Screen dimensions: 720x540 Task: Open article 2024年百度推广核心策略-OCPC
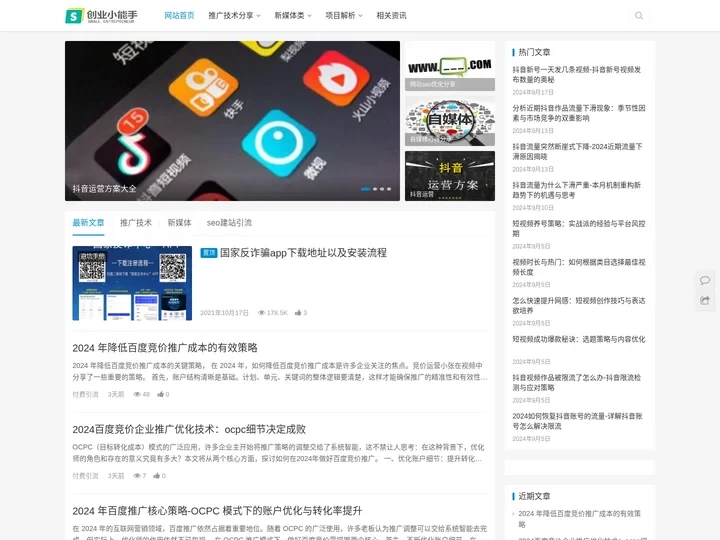217,511
